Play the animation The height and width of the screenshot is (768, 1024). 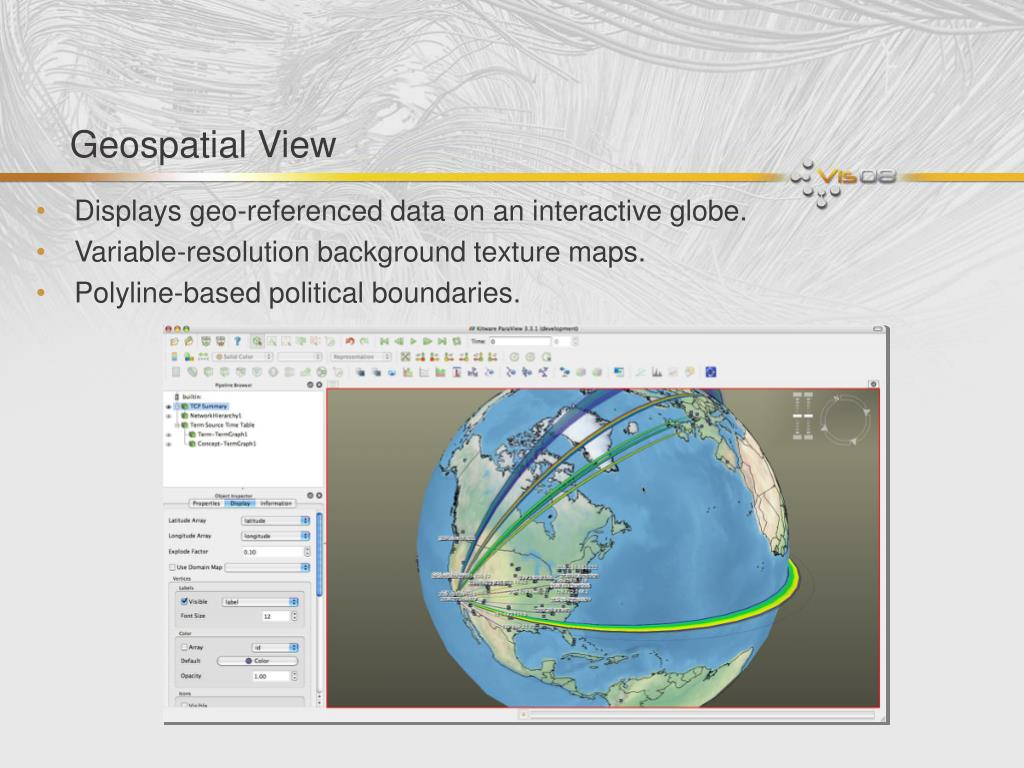[413, 342]
